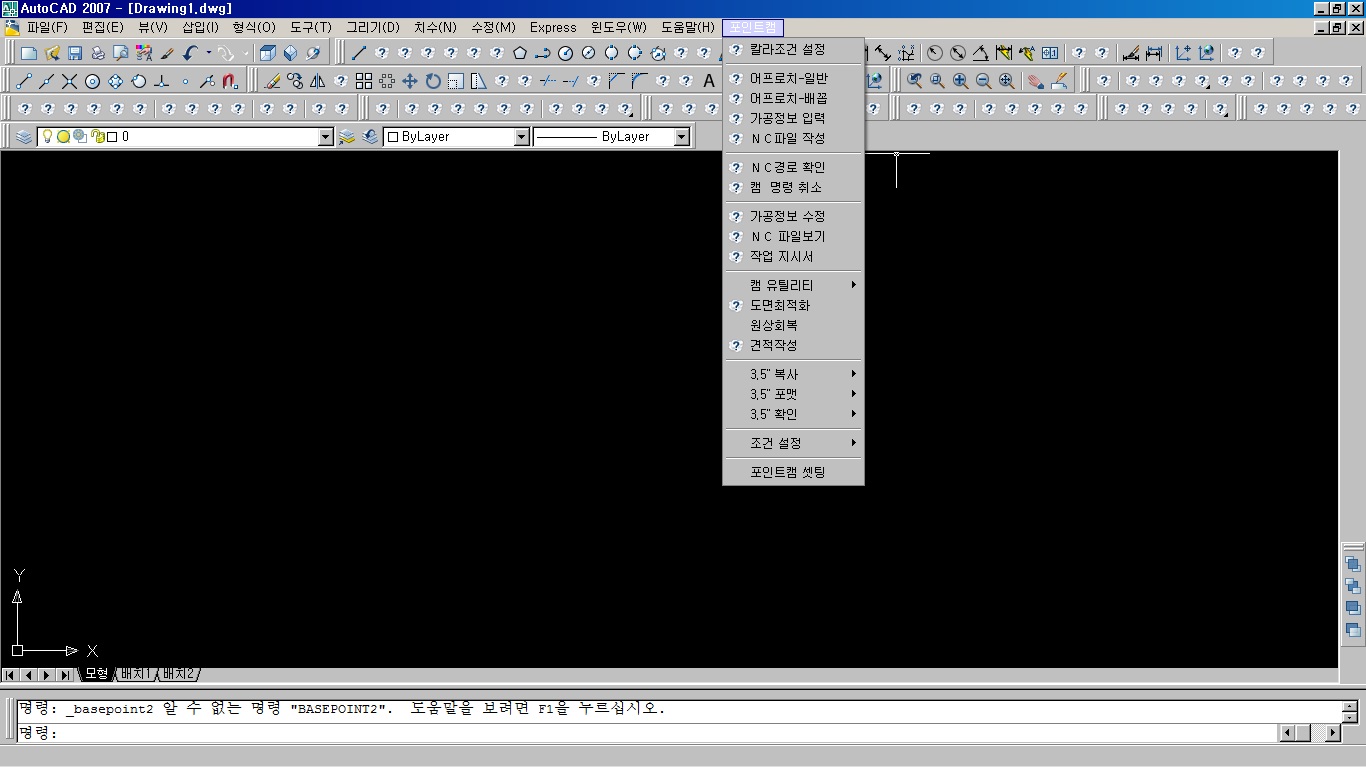Click the New drawing icon
Screen dimensions: 1366x768
tap(29, 53)
